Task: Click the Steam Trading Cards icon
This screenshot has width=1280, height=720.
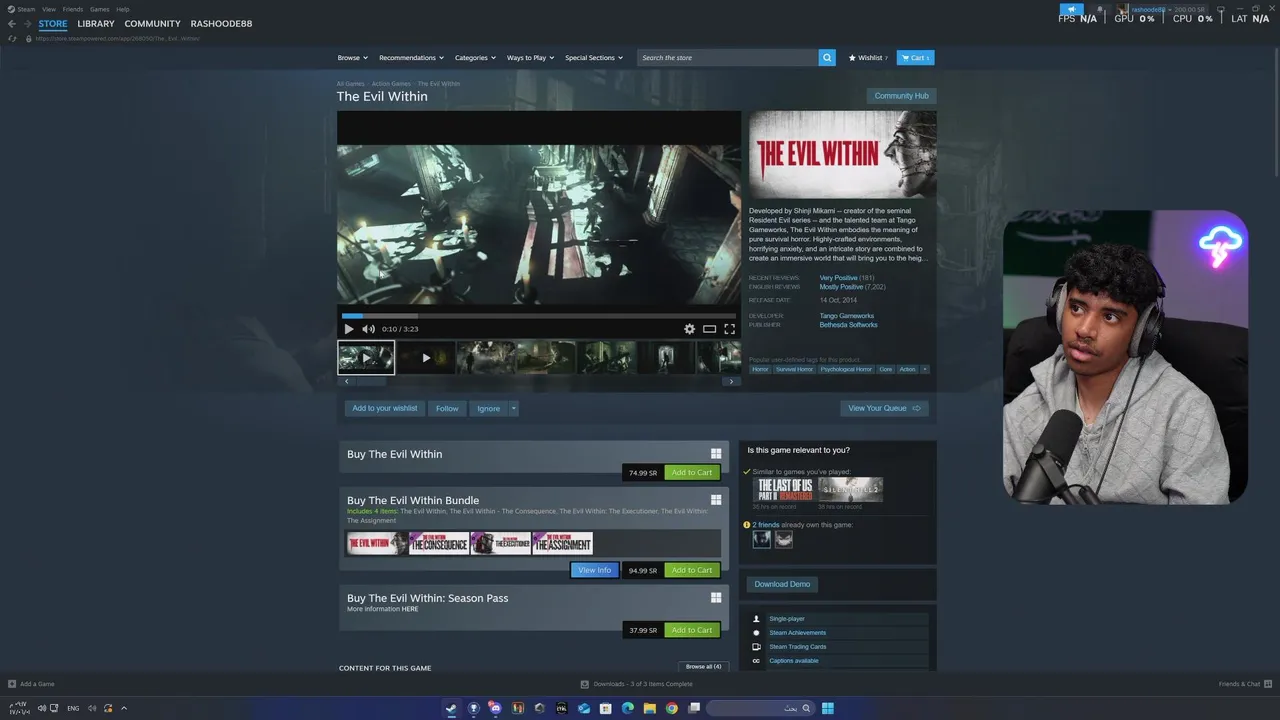Action: point(756,647)
